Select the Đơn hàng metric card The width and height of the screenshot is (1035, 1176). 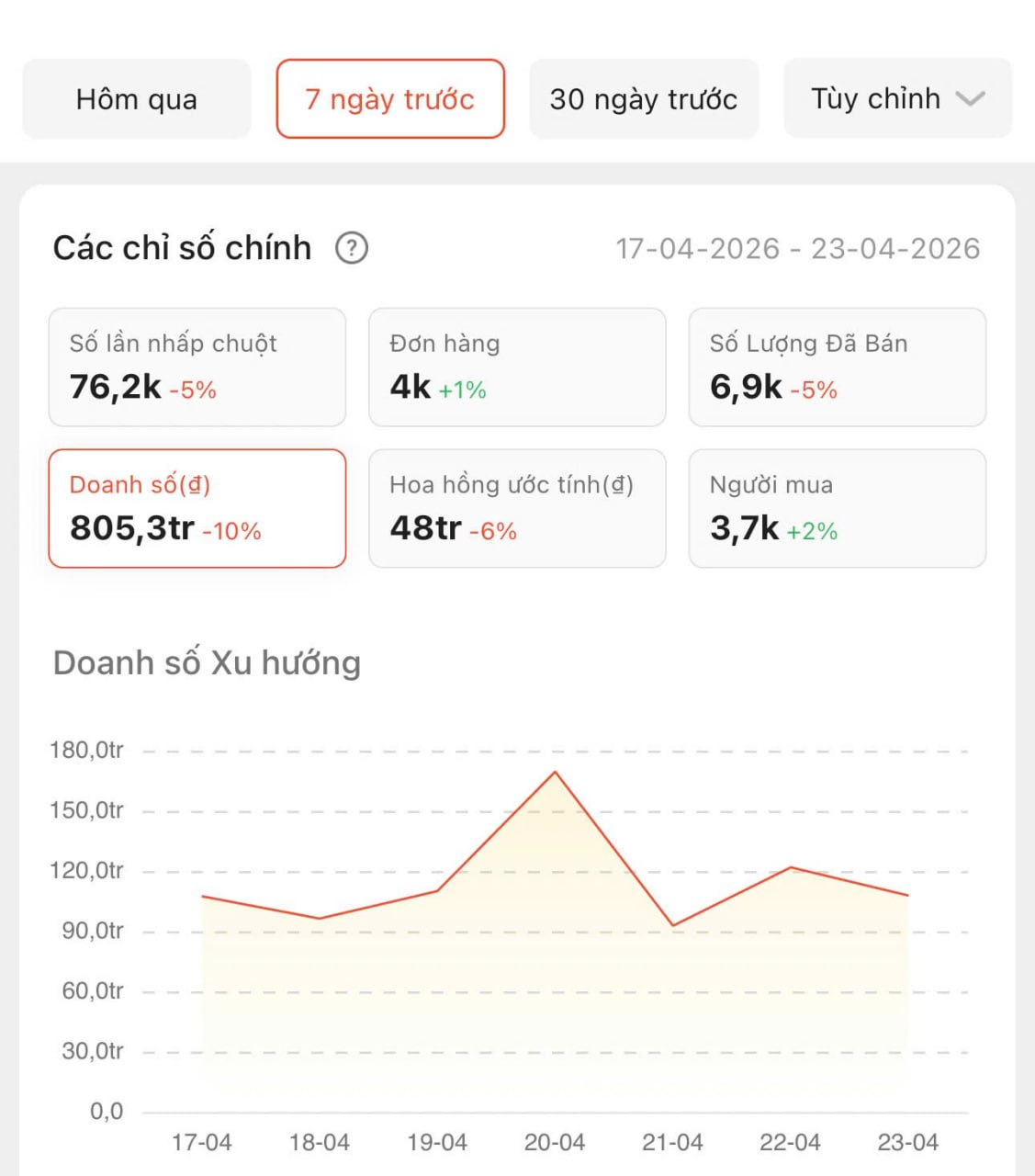pyautogui.click(x=517, y=367)
